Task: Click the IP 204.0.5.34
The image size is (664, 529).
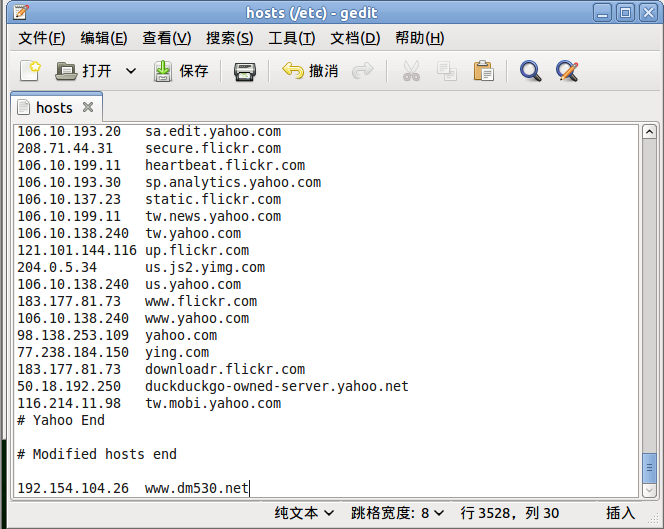Action: pyautogui.click(x=57, y=268)
